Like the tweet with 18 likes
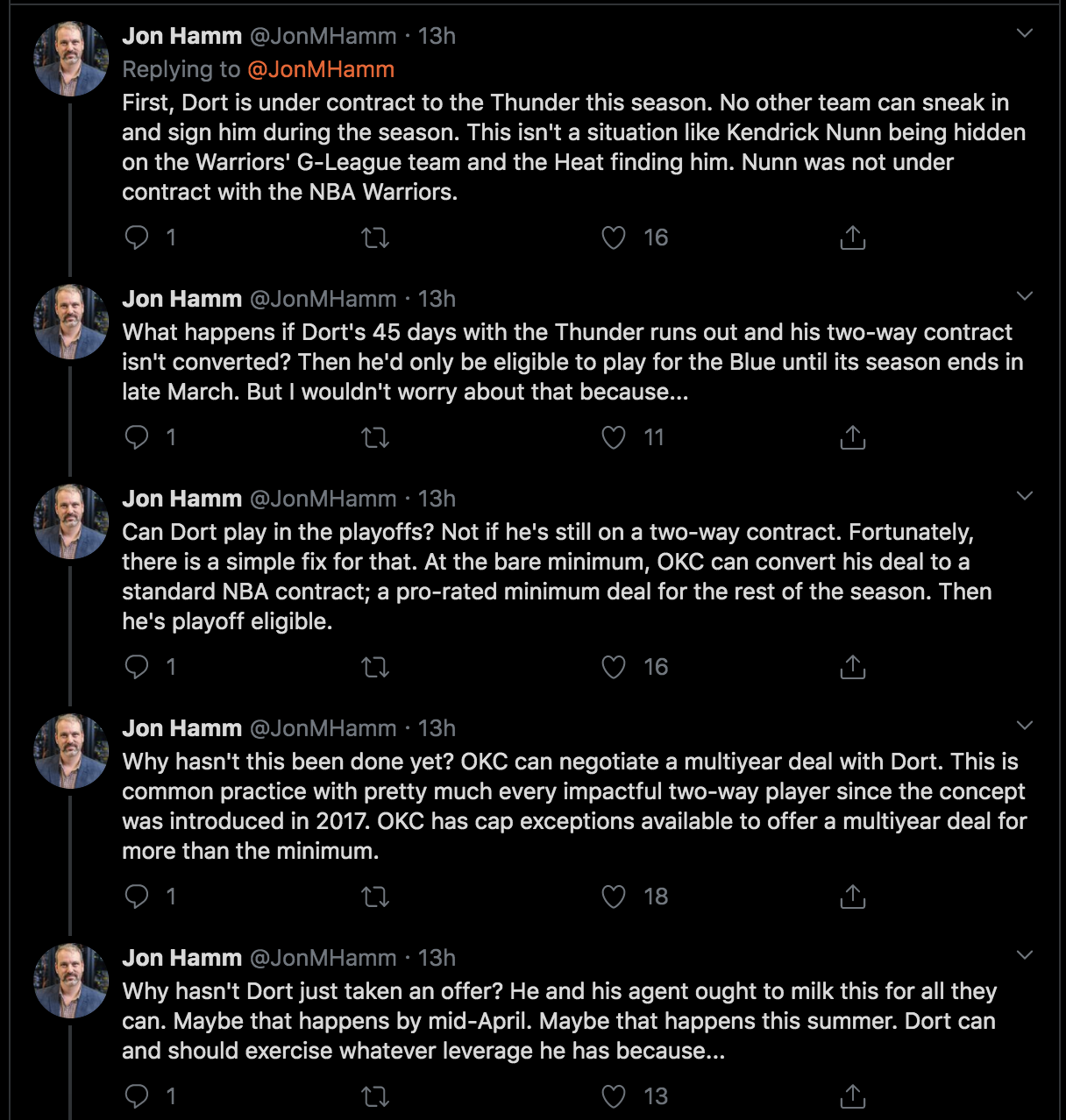The height and width of the screenshot is (1120, 1066). tap(614, 897)
